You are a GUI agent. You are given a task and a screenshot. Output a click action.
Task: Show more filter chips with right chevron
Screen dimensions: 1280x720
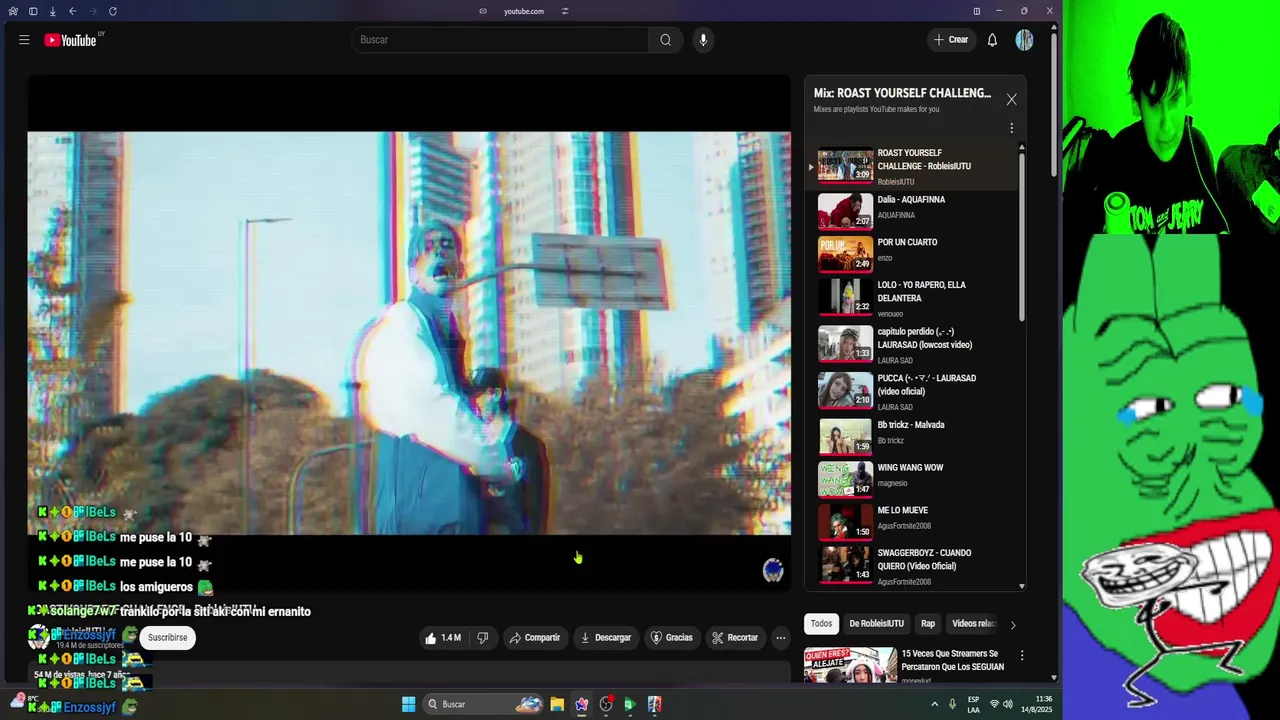[1012, 625]
